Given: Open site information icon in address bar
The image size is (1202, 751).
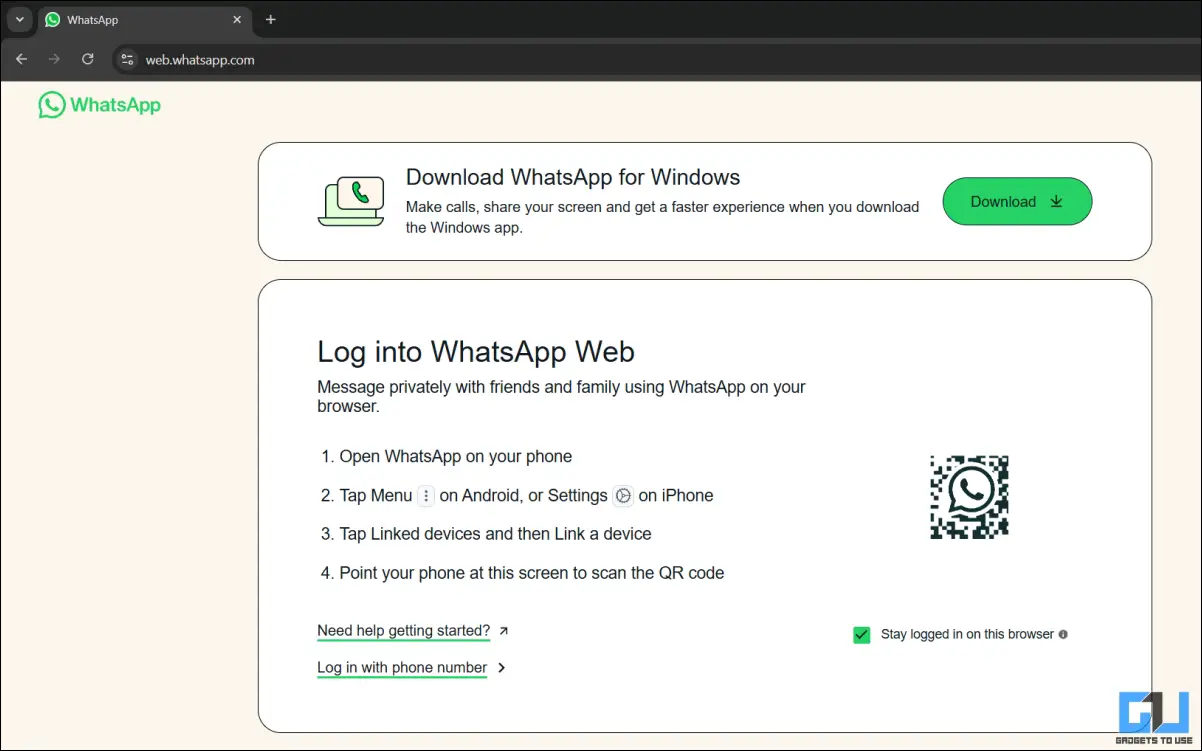Looking at the screenshot, I should (x=127, y=60).
